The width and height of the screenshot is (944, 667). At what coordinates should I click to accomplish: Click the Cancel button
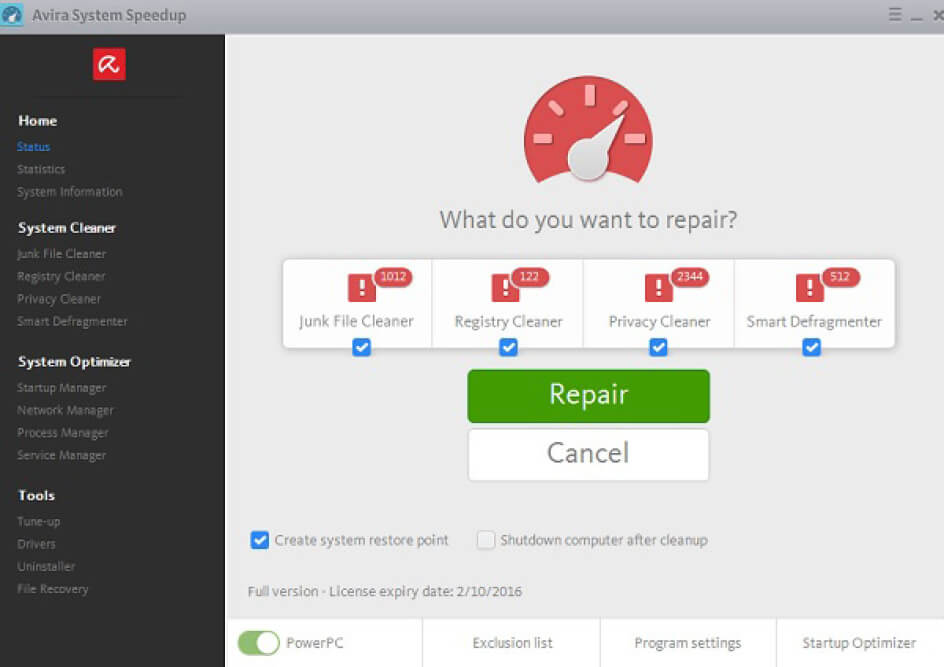[x=588, y=454]
